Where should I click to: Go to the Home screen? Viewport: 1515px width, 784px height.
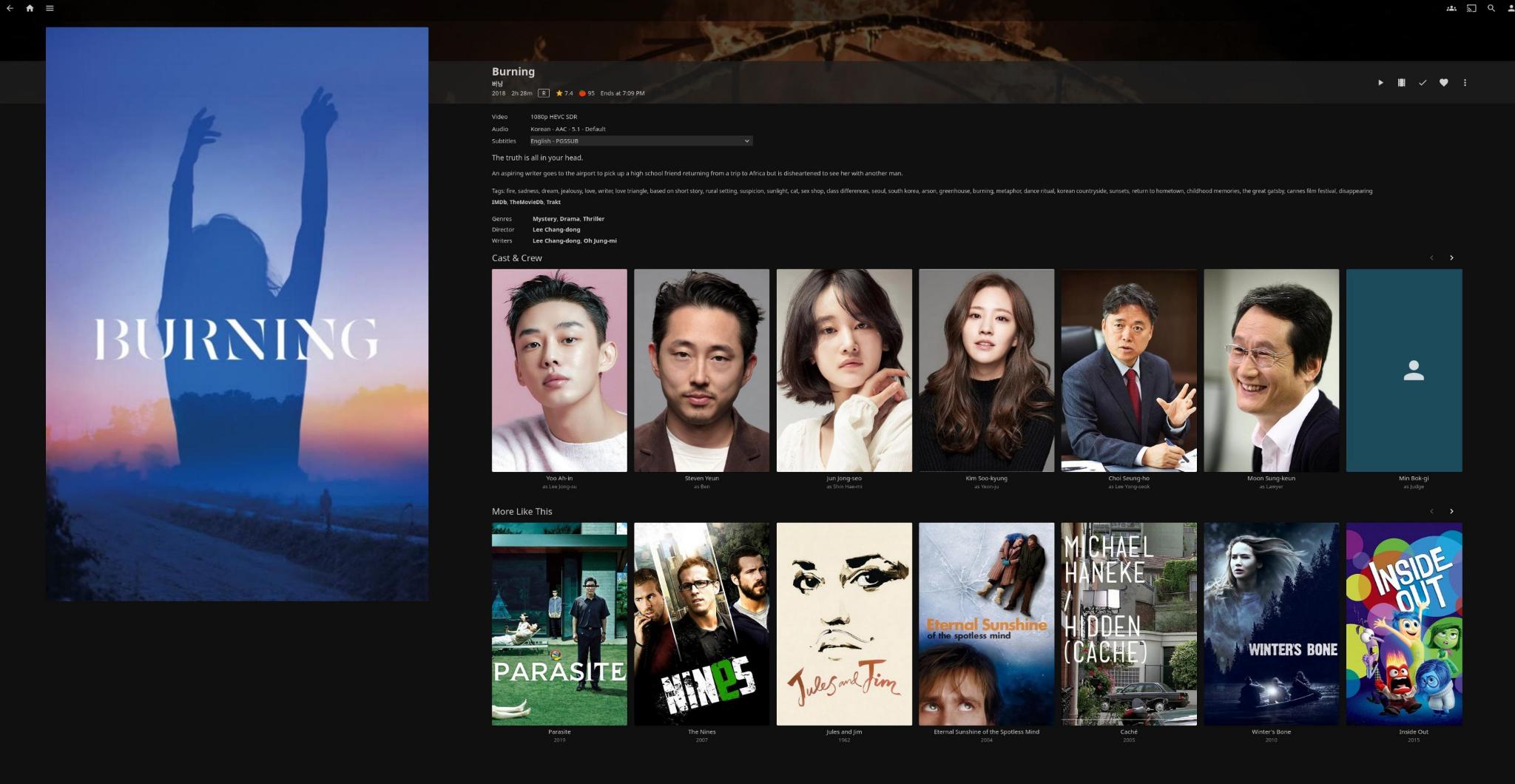point(30,8)
